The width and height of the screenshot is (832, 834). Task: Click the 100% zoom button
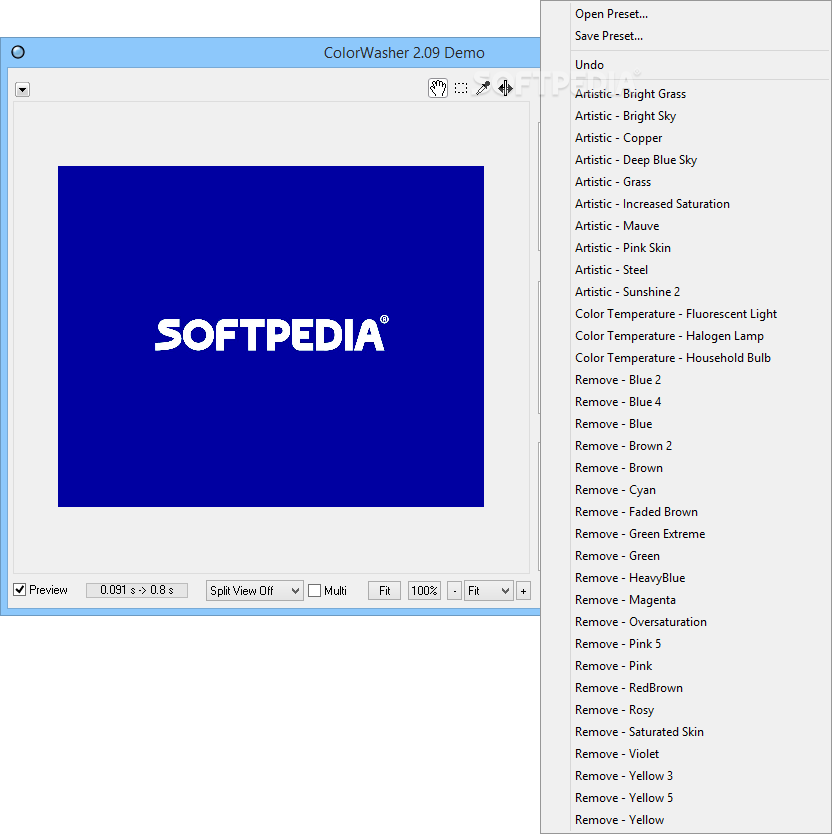(424, 590)
